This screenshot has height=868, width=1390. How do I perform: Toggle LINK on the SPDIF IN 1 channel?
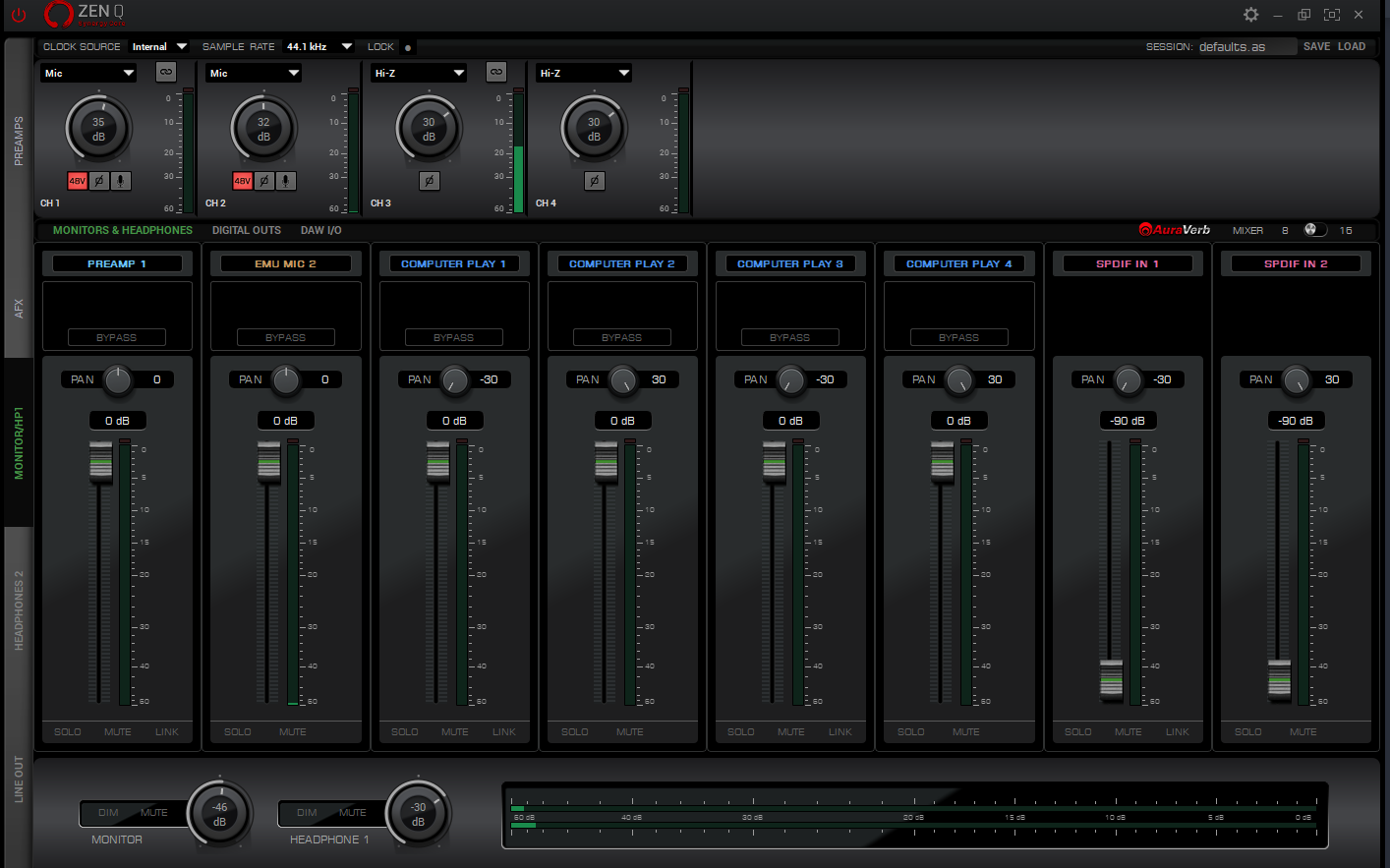point(1178,732)
